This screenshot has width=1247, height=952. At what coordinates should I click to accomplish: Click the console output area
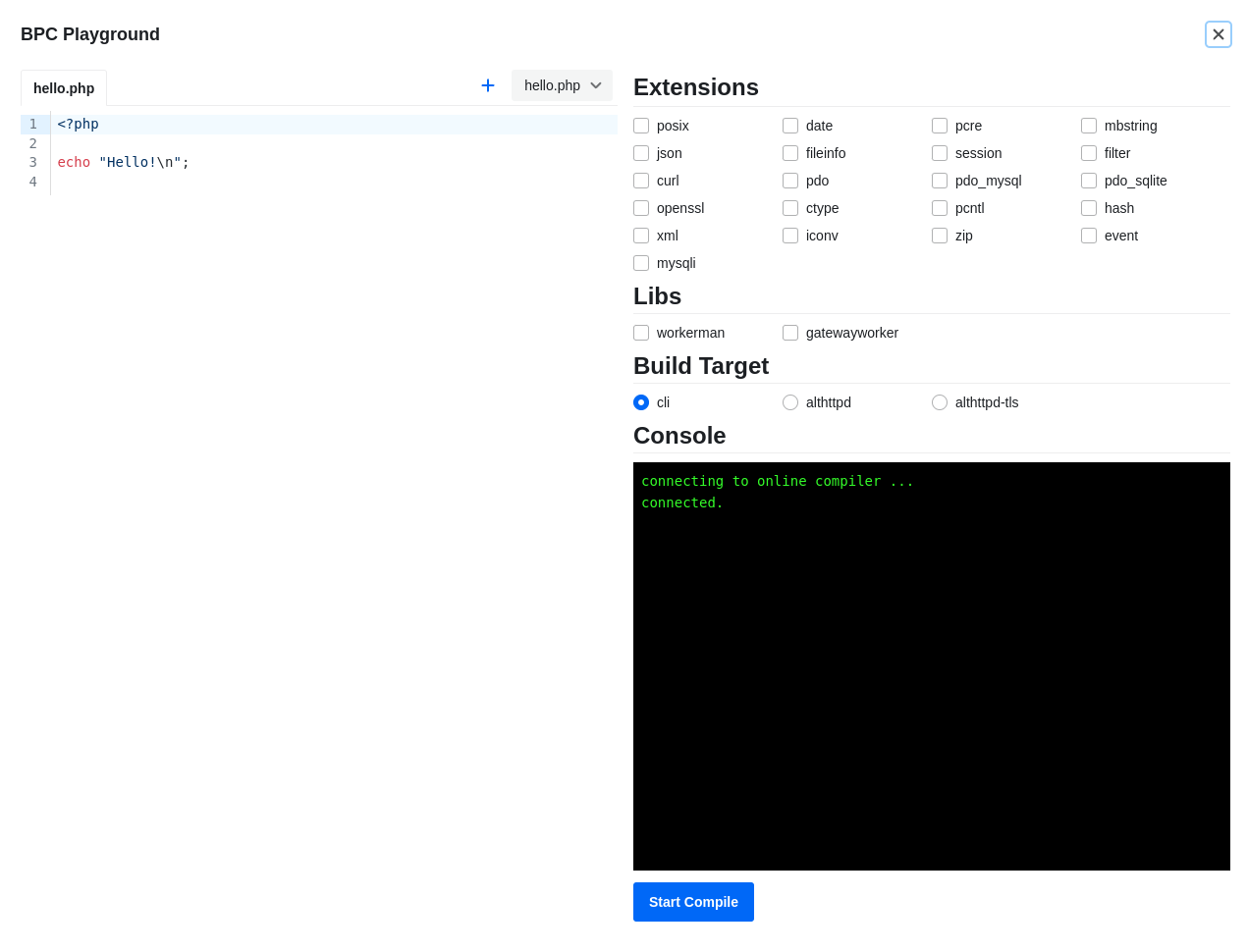tap(932, 666)
